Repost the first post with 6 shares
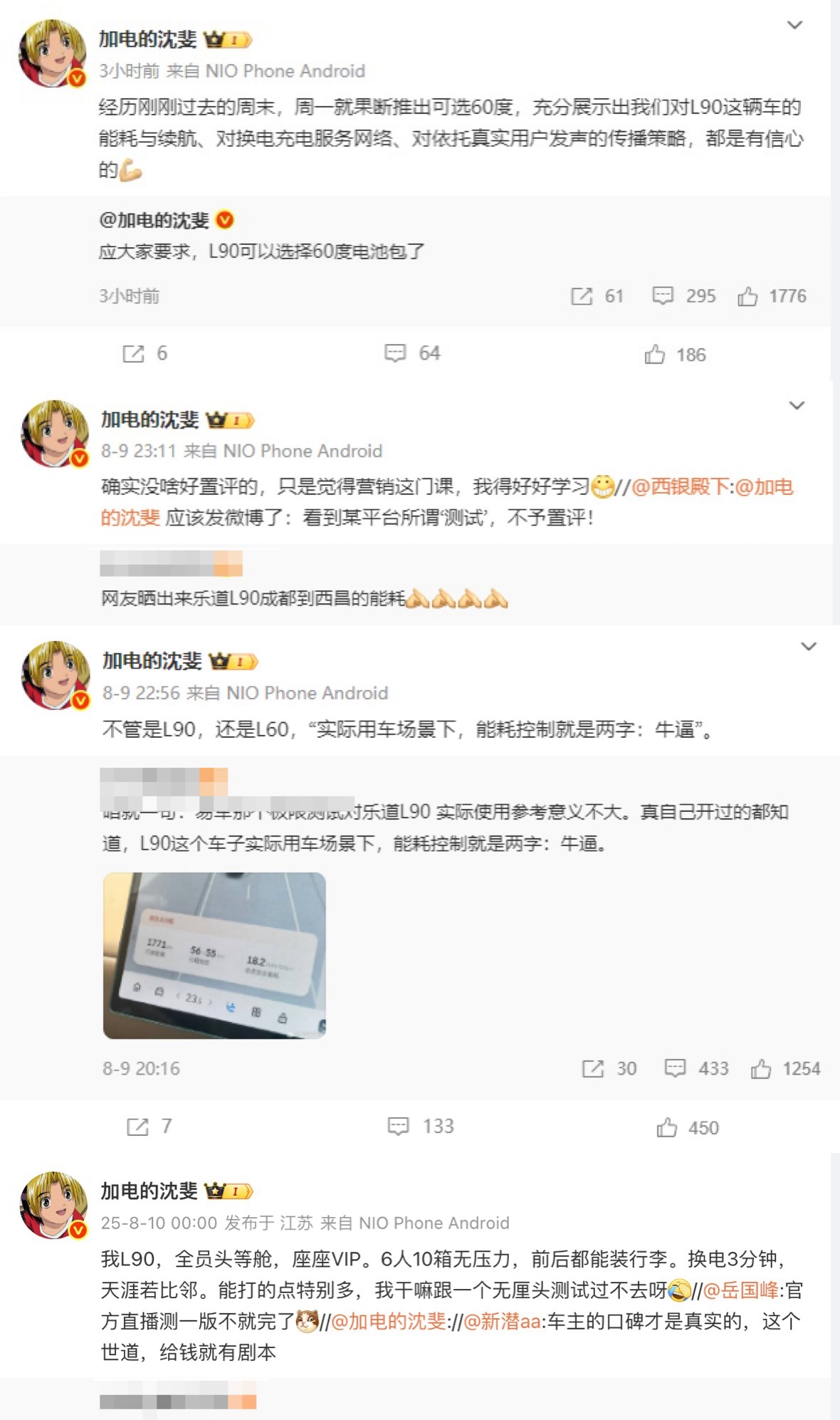The width and height of the screenshot is (840, 1420). (133, 353)
